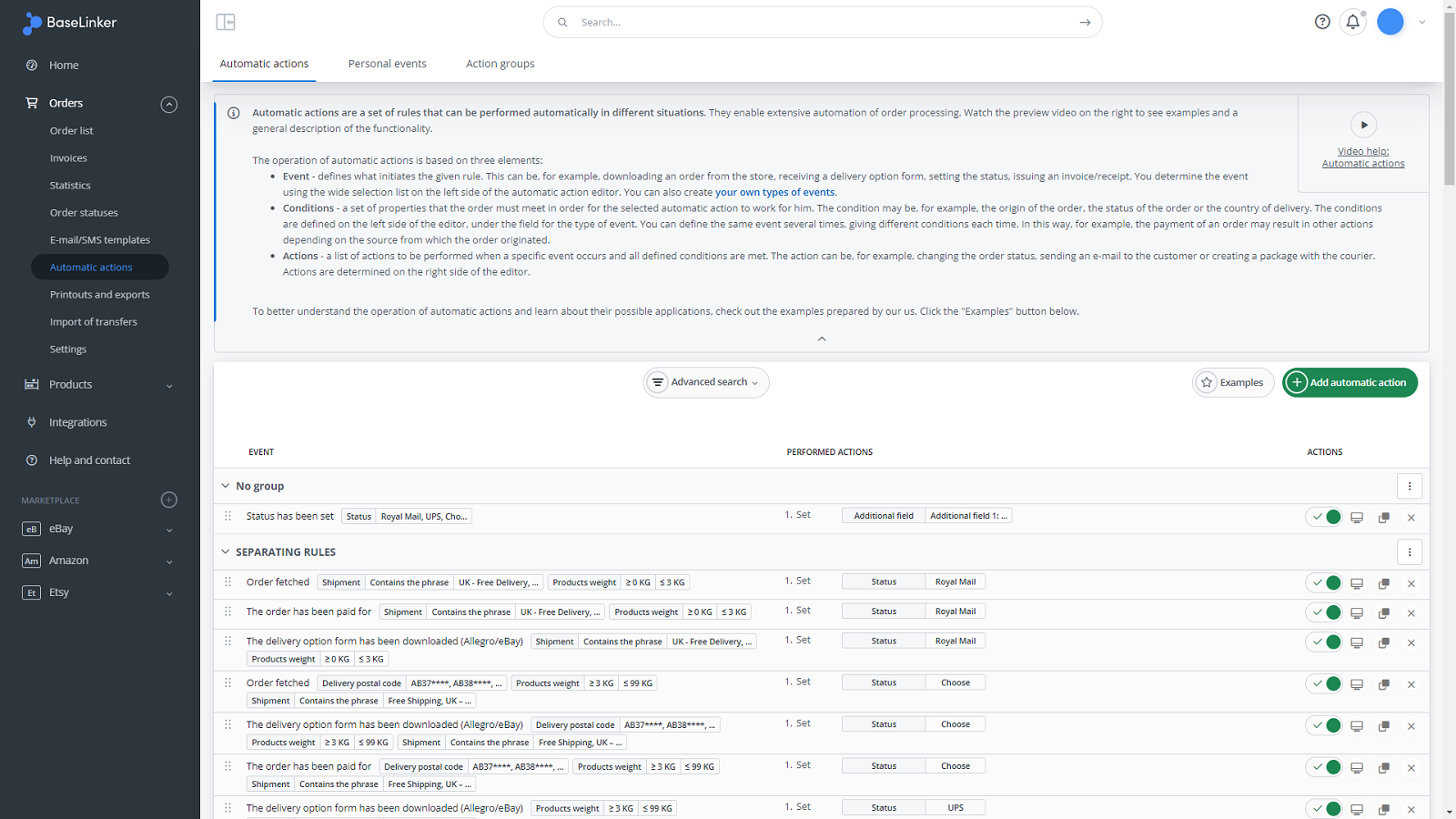Play the Automatic actions help video
Screen dimensions: 1456x819
click(x=1362, y=125)
